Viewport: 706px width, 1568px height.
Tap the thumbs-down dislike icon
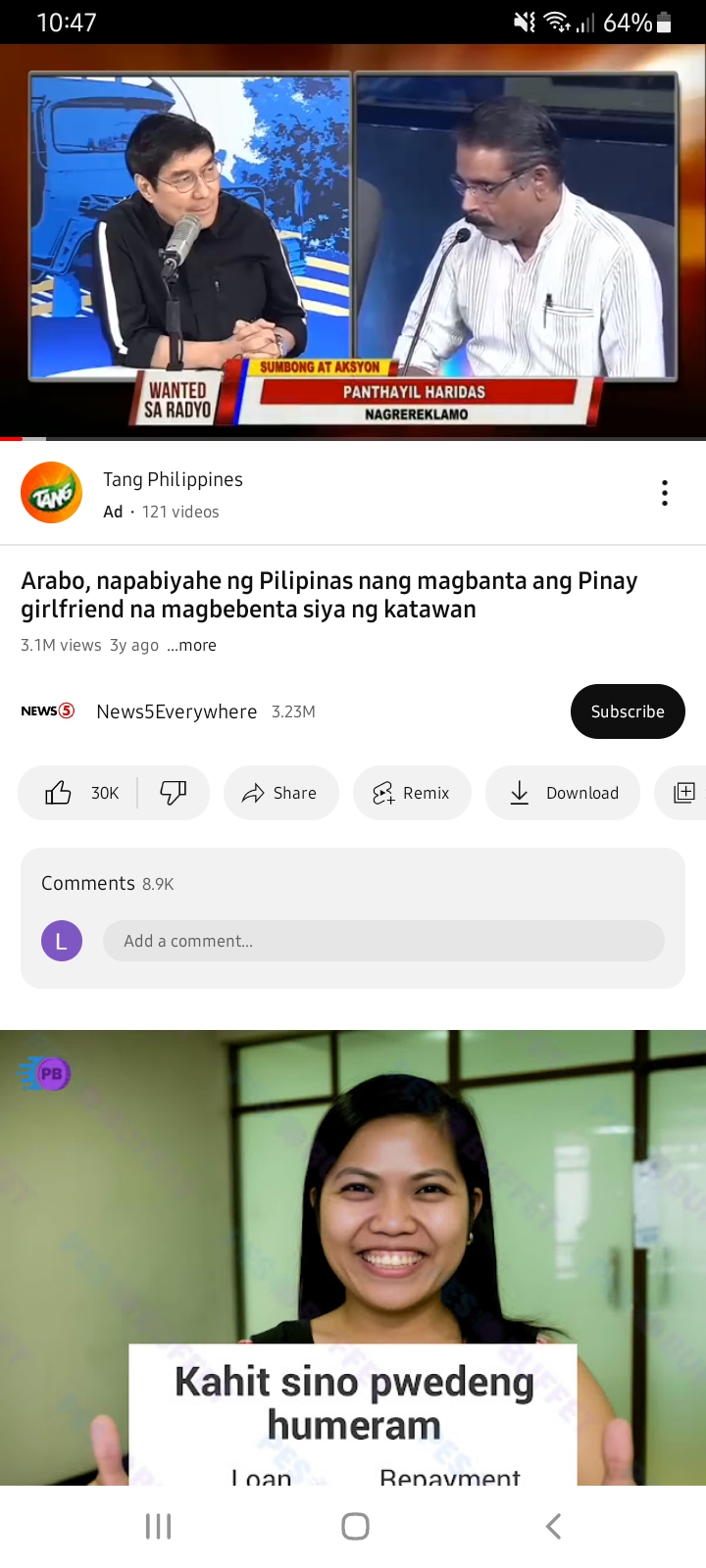pos(174,793)
